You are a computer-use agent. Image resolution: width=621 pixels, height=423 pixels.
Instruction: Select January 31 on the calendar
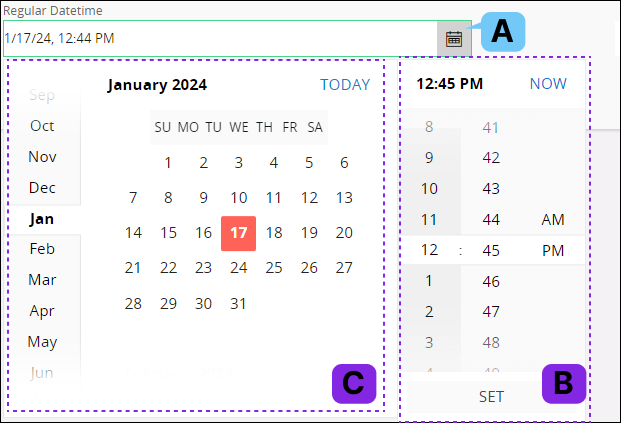[238, 303]
